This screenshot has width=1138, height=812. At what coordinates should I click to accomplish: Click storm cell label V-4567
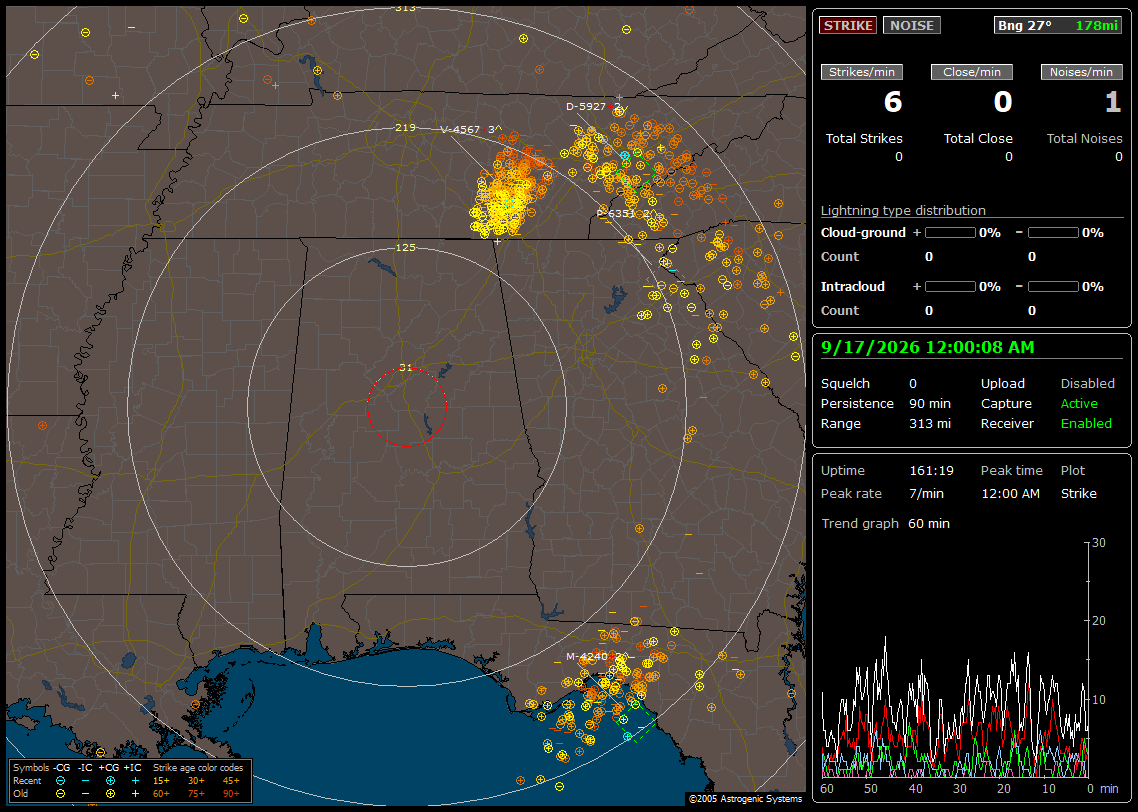(460, 130)
